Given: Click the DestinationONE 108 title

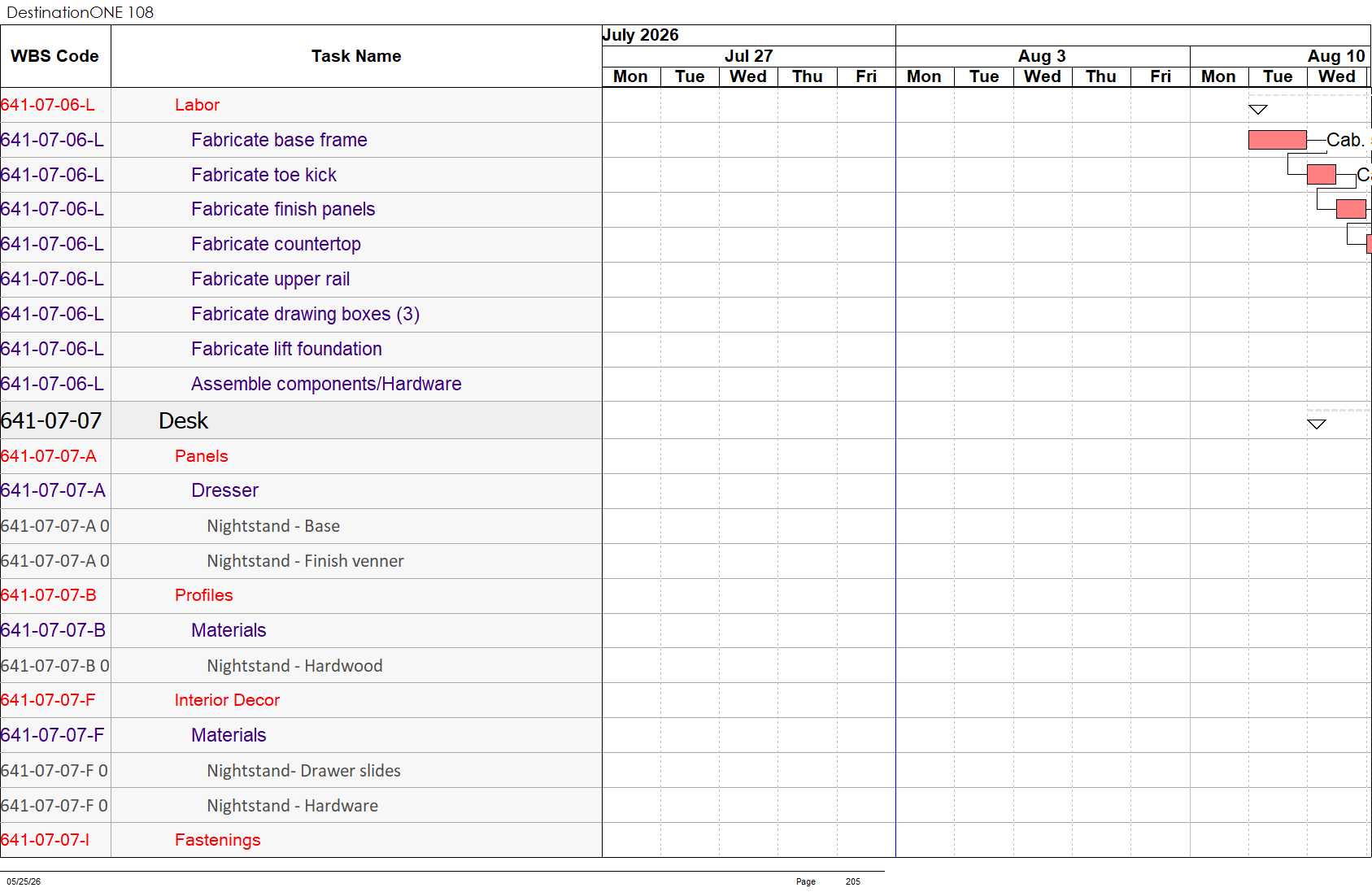Looking at the screenshot, I should coord(80,12).
